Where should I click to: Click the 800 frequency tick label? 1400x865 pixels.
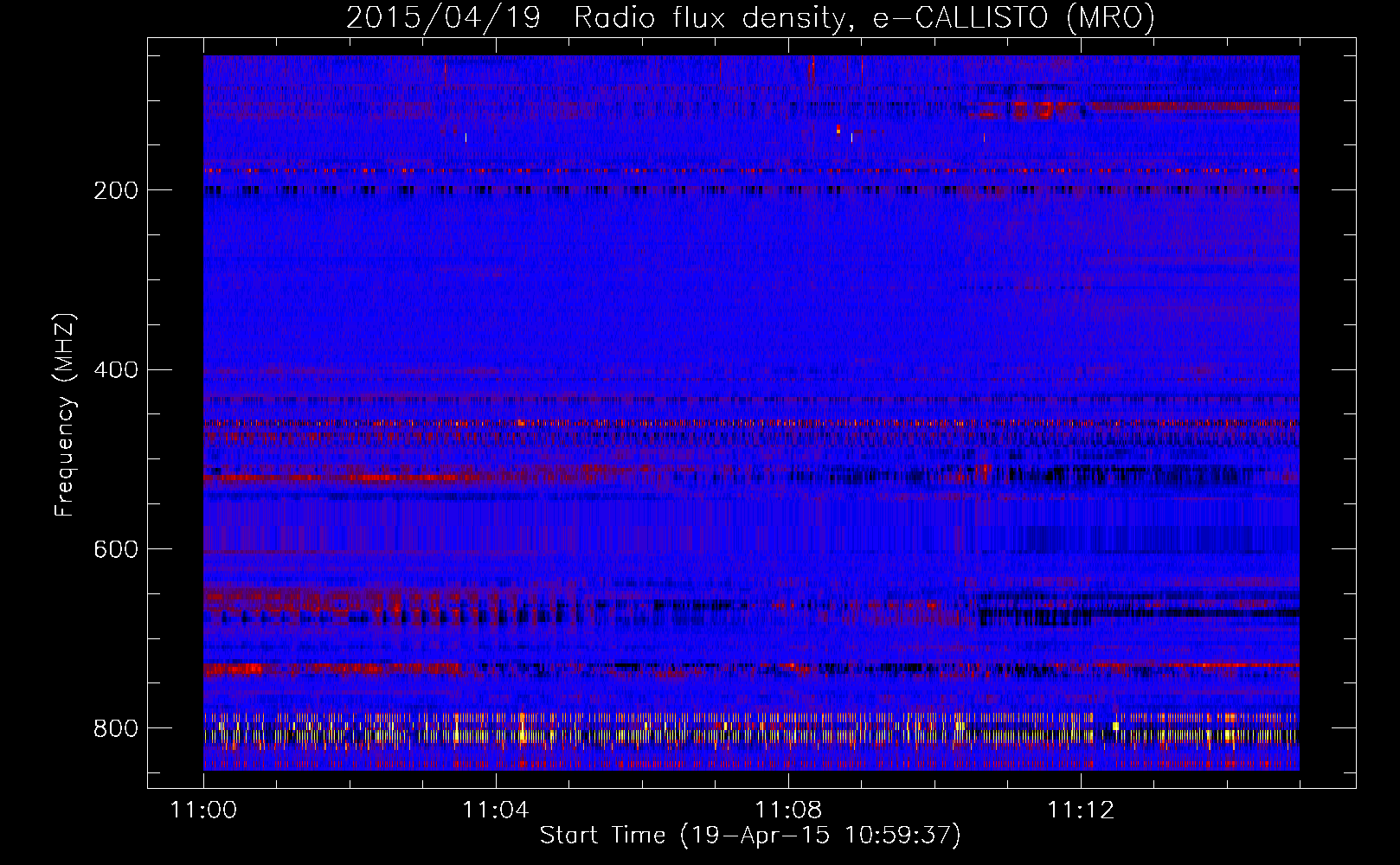[116, 728]
